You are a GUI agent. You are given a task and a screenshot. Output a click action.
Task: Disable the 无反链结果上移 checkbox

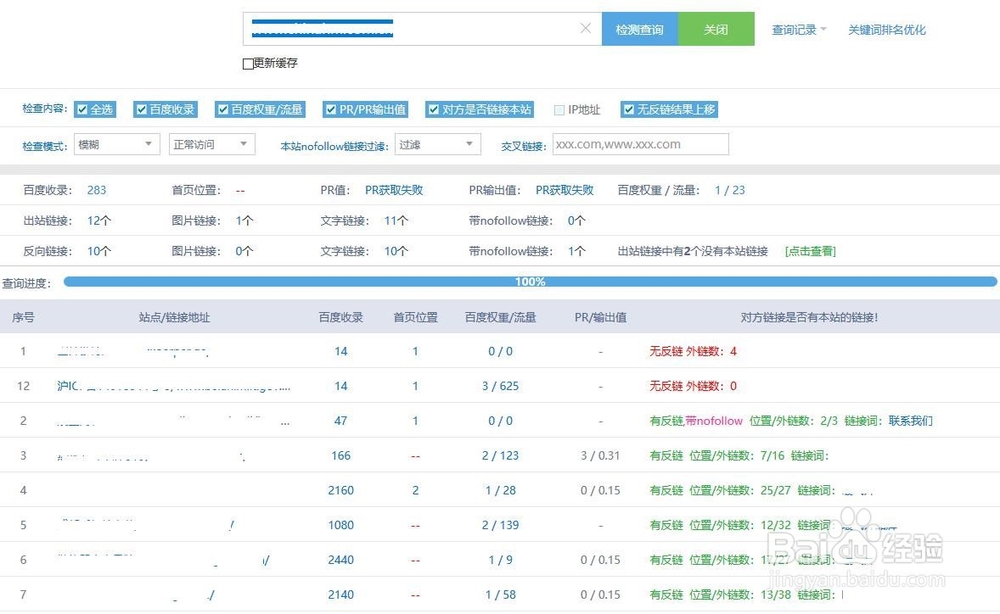(x=628, y=109)
